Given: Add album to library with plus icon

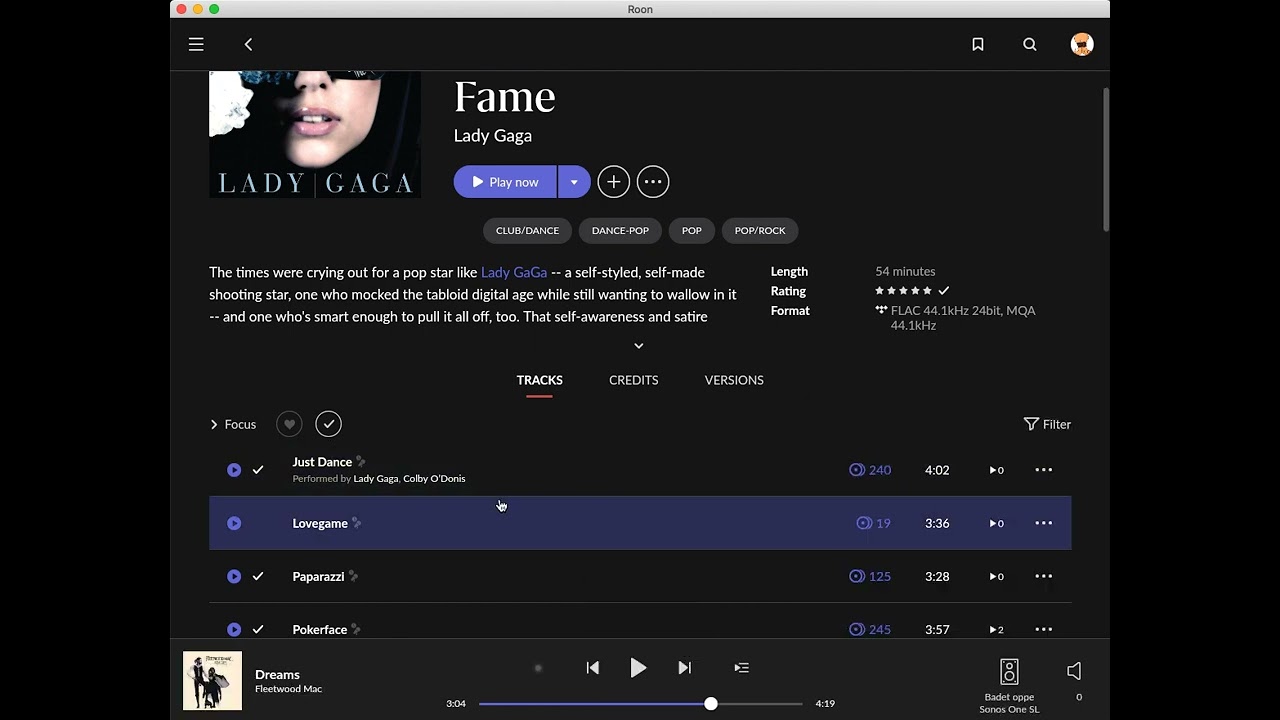Looking at the screenshot, I should pos(614,182).
